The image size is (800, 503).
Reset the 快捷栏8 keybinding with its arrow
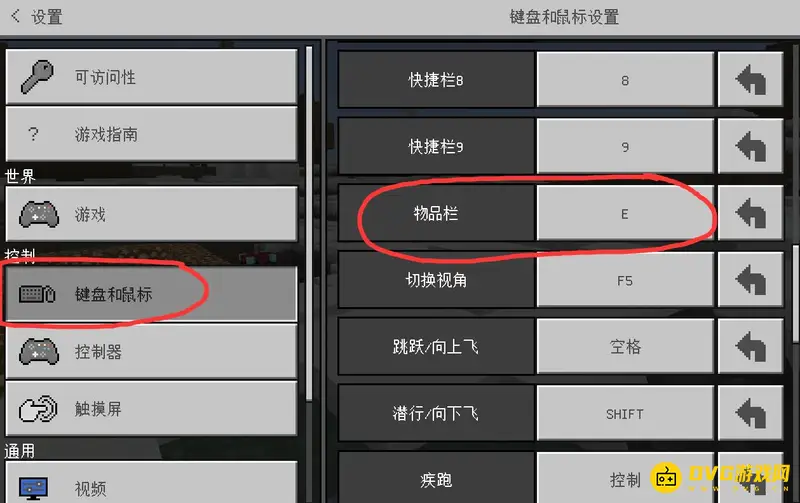(x=751, y=80)
